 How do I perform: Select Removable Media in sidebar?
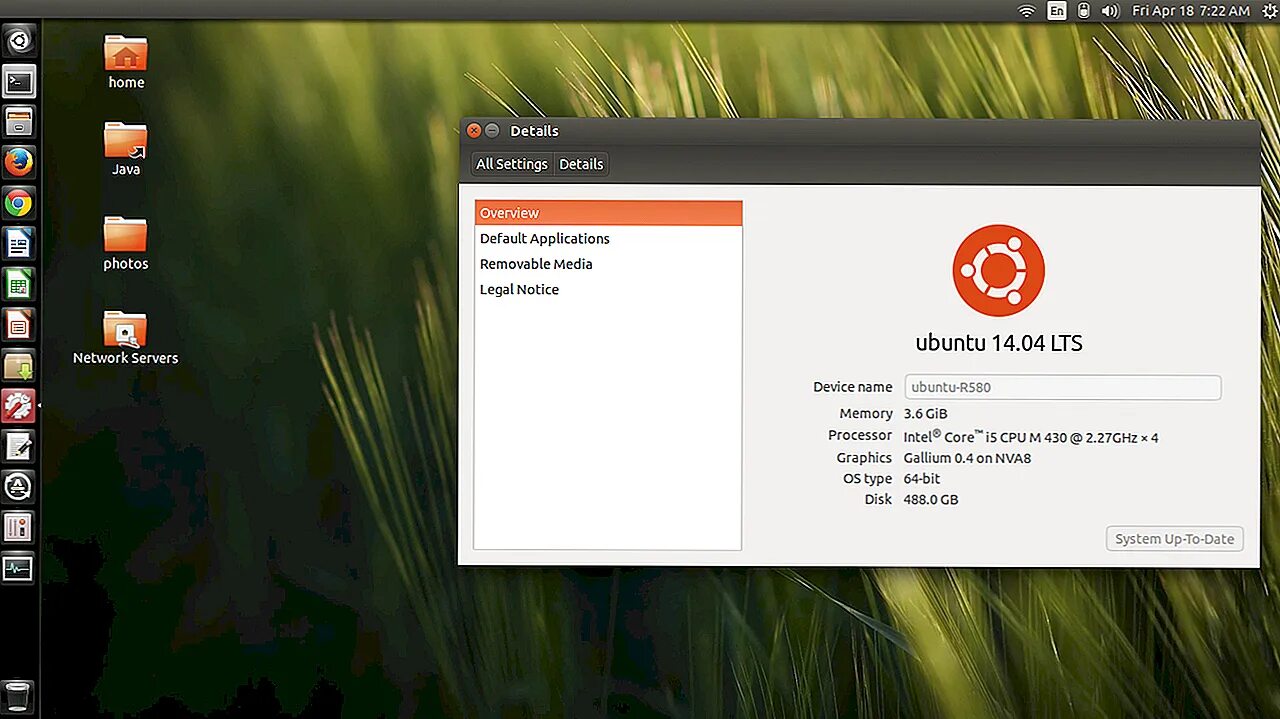pyautogui.click(x=608, y=264)
